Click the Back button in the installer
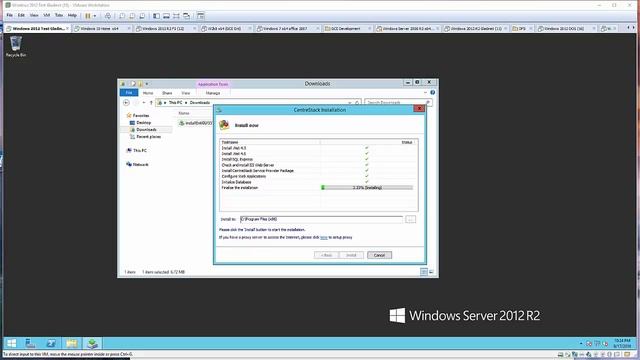Screen dimensions: 640x360 coord(326,255)
